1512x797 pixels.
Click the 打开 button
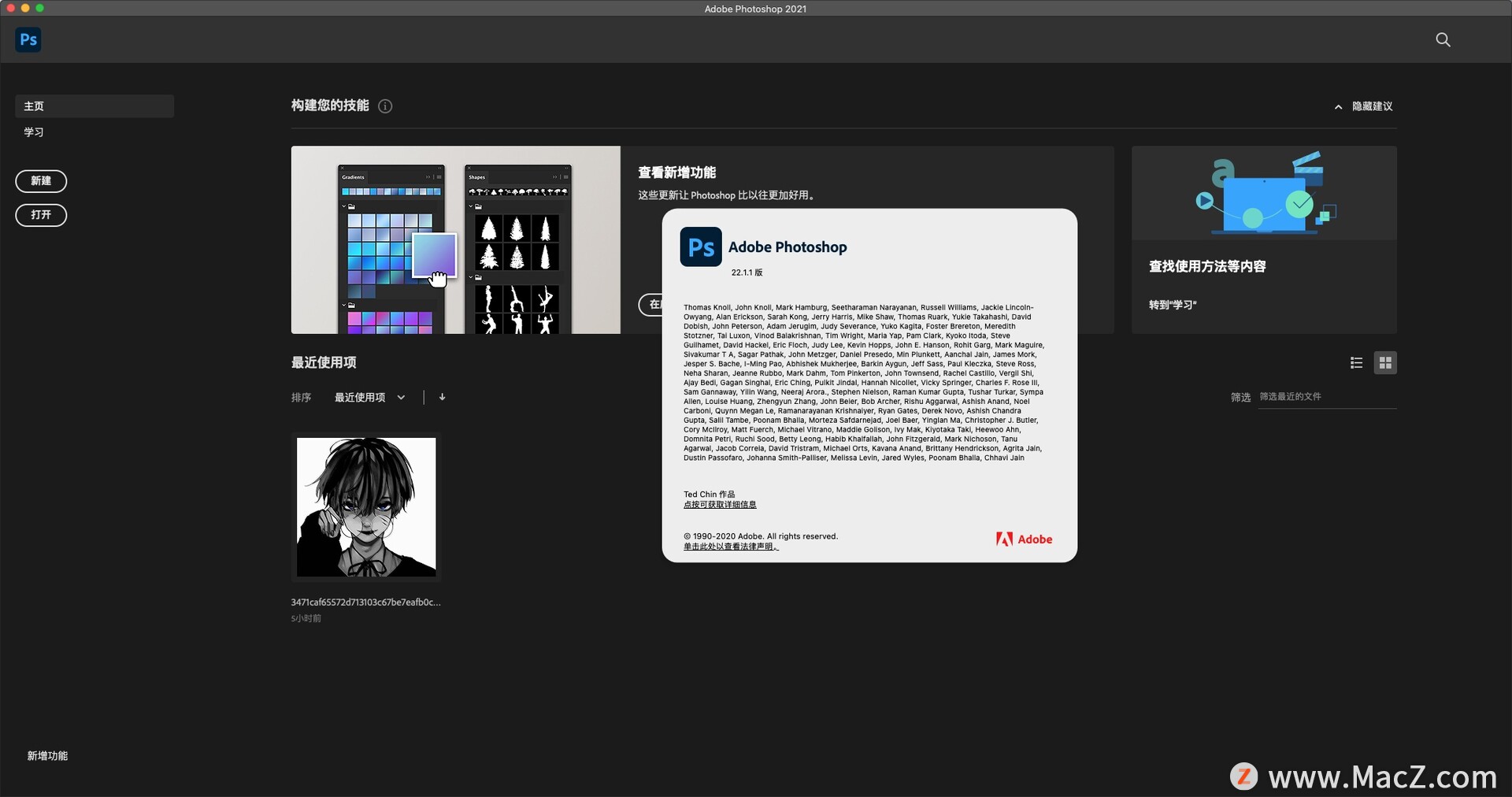(41, 215)
